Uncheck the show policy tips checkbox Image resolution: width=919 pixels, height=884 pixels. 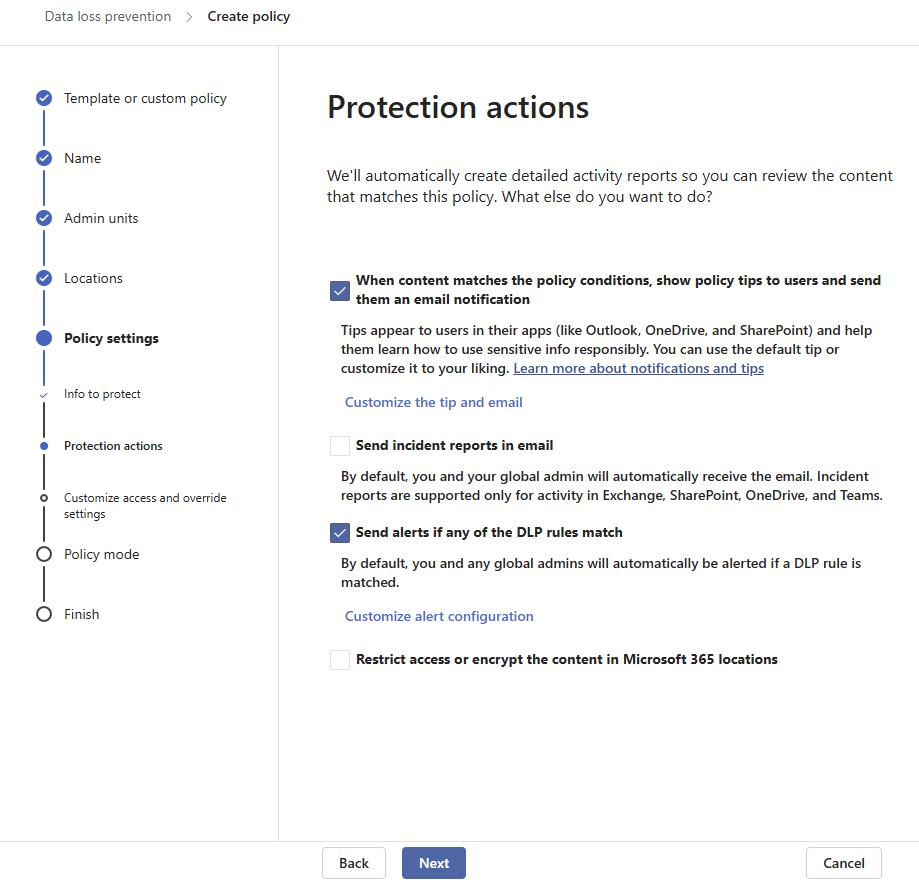point(340,290)
